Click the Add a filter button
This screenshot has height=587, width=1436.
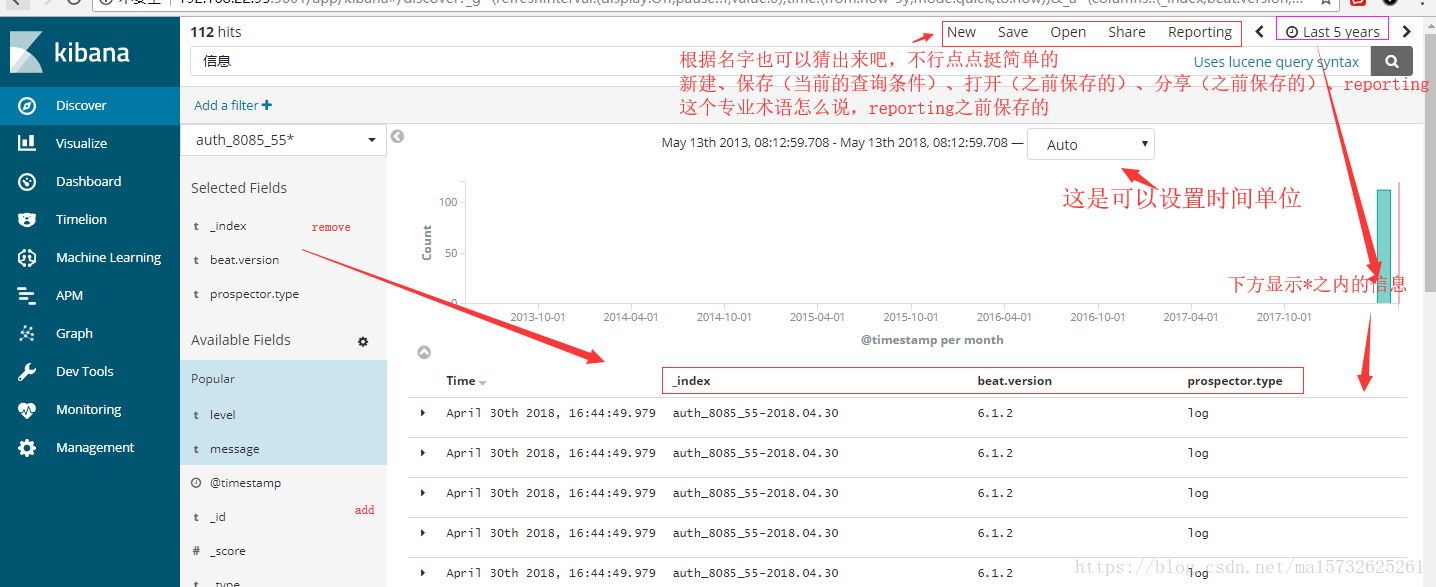(x=230, y=104)
